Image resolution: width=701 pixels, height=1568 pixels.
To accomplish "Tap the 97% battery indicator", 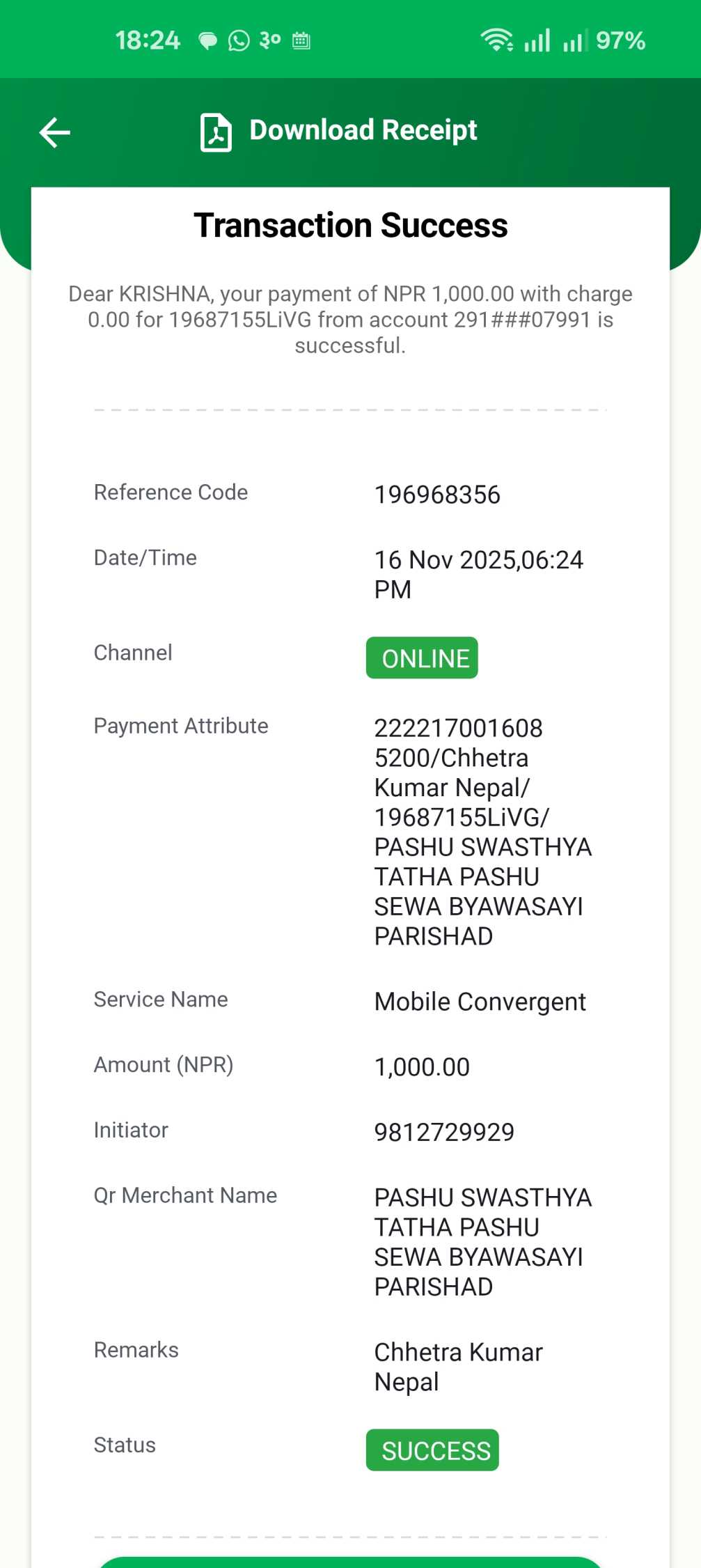I will (621, 40).
